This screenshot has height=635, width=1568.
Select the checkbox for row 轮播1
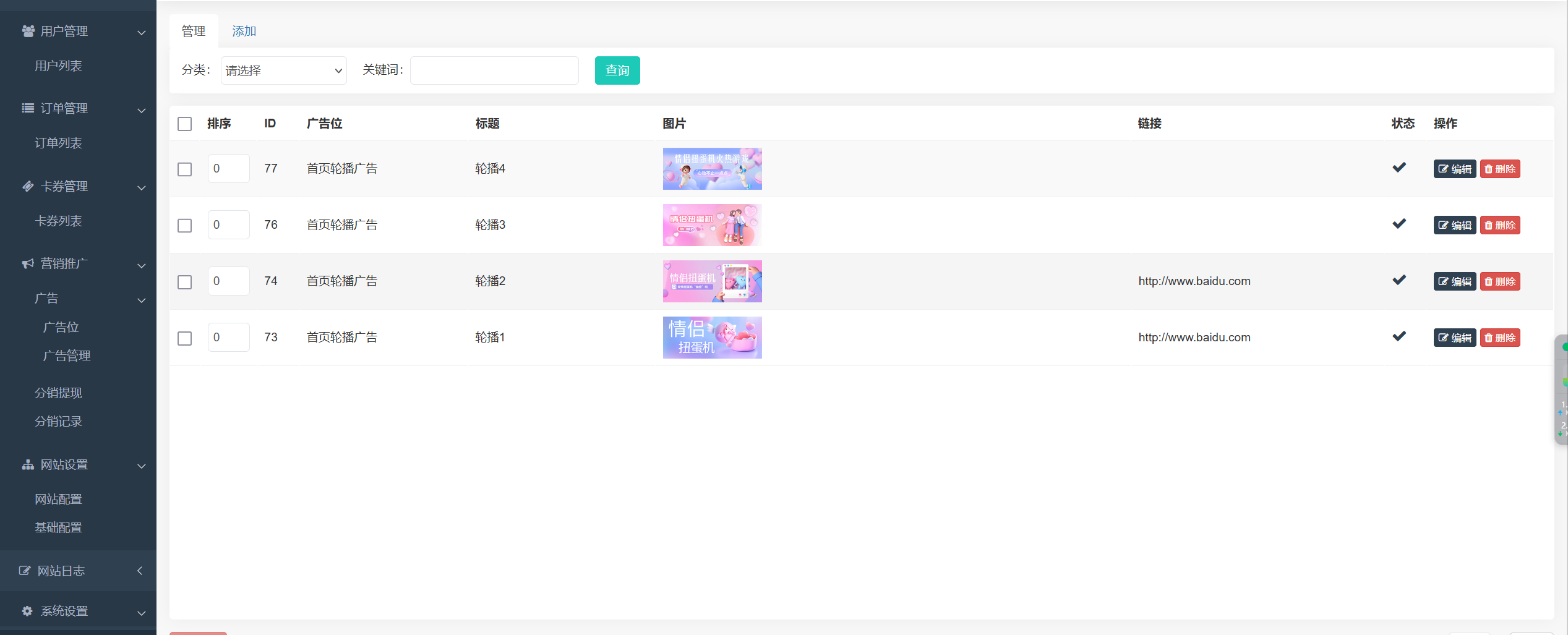(184, 338)
